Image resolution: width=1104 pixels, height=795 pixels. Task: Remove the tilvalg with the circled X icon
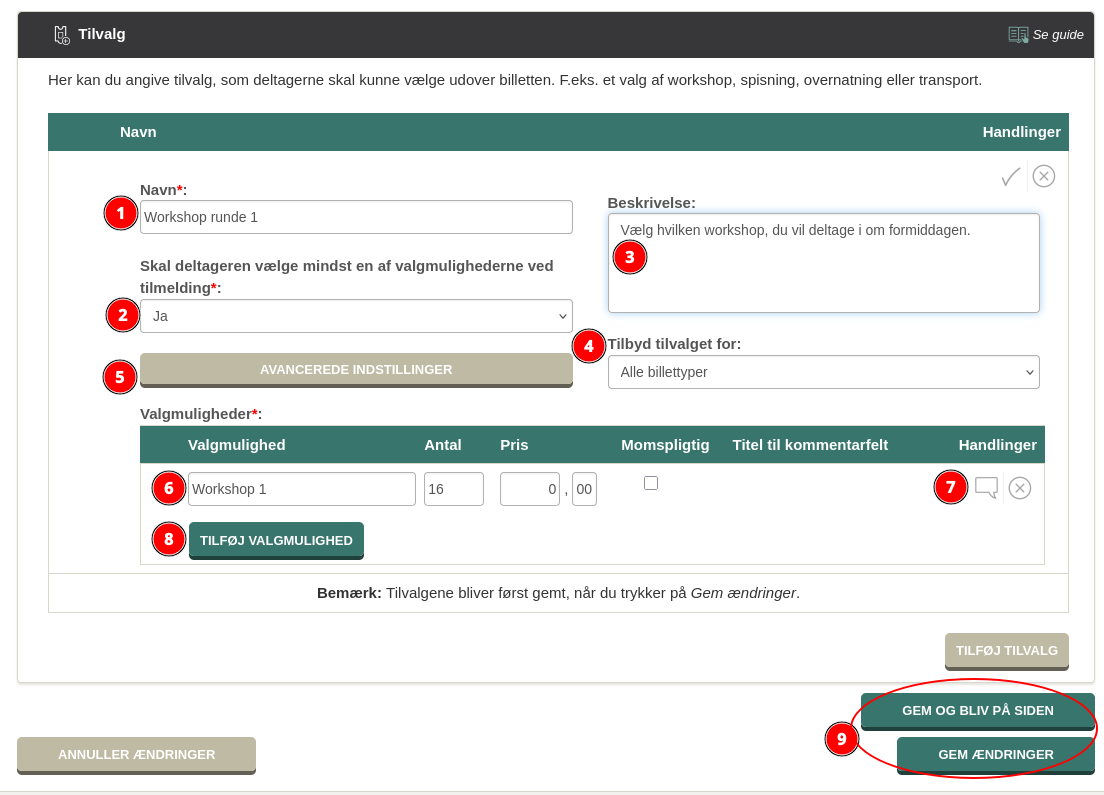coord(1044,177)
